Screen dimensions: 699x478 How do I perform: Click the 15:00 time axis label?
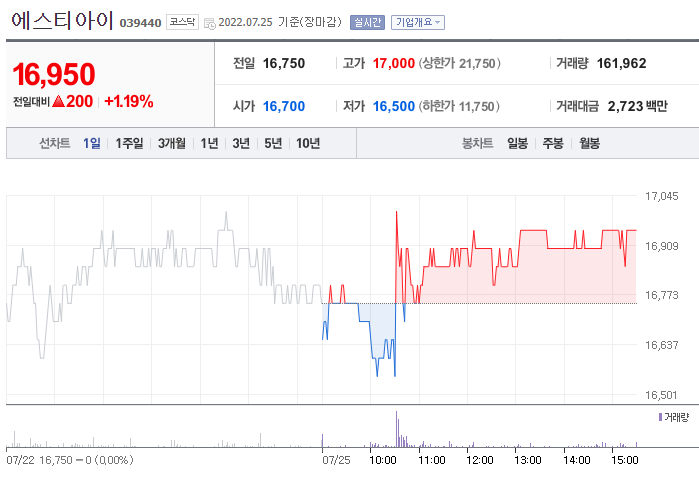click(x=625, y=460)
